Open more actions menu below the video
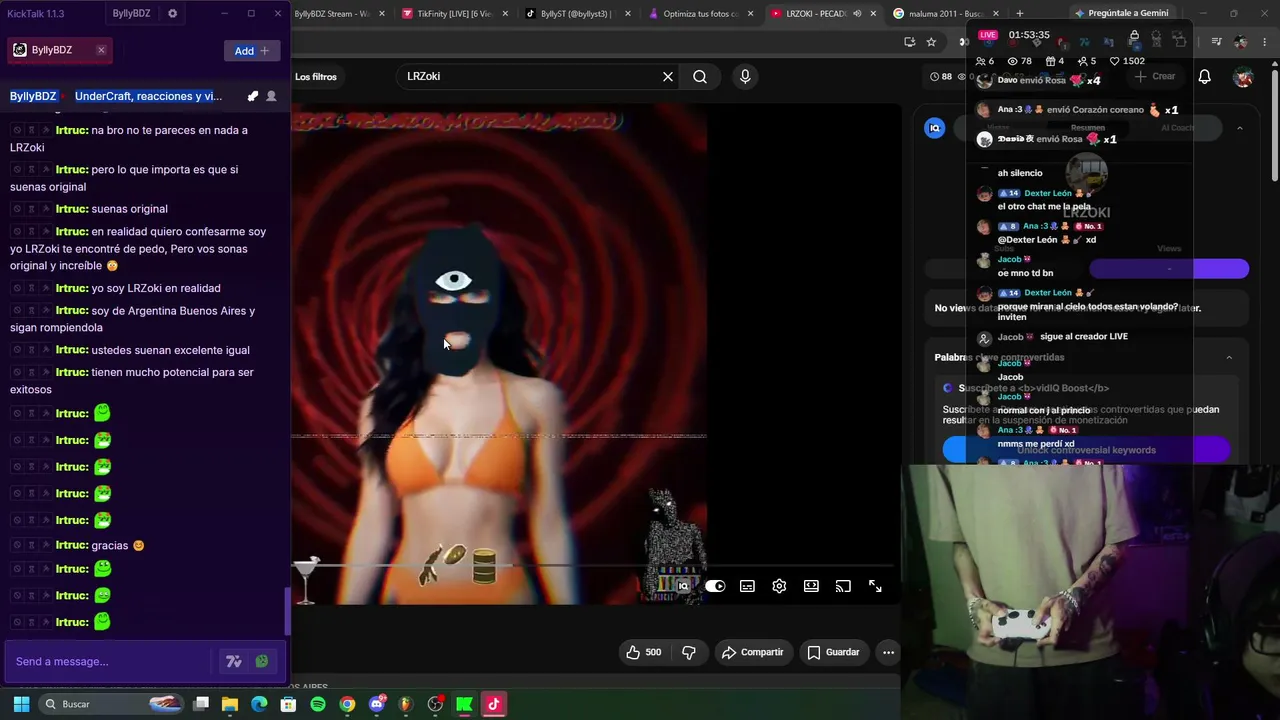Screen dimensions: 1280x720 pyautogui.click(x=888, y=652)
